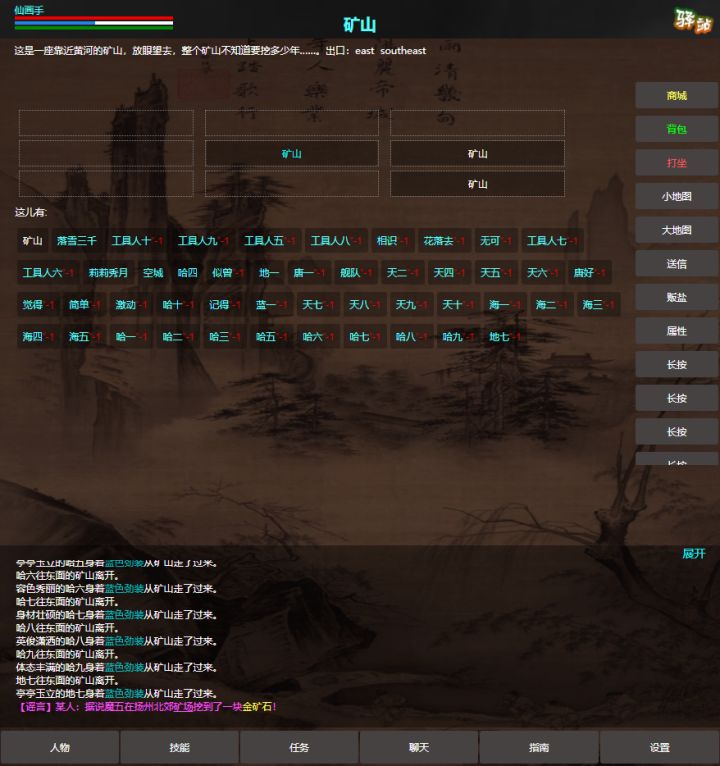This screenshot has height=766, width=720.
Task: Select 潜晋三千 in the room list
Action: 77,241
